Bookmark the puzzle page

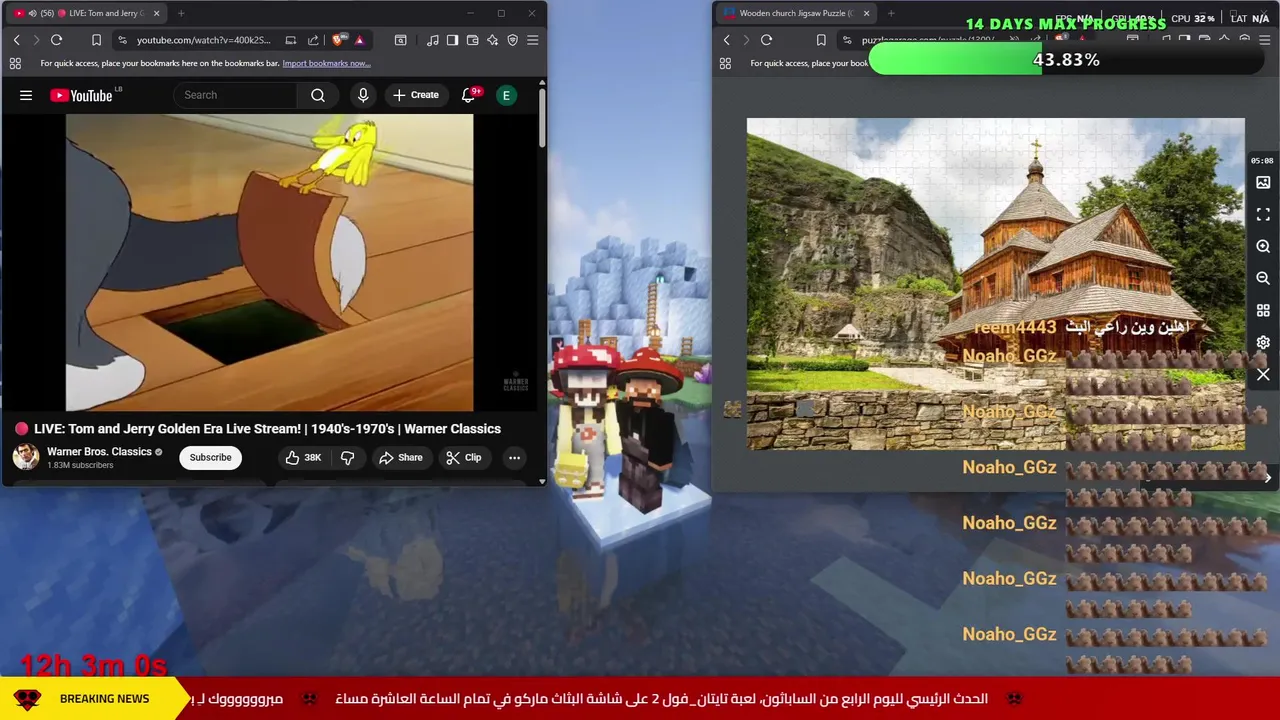click(821, 40)
